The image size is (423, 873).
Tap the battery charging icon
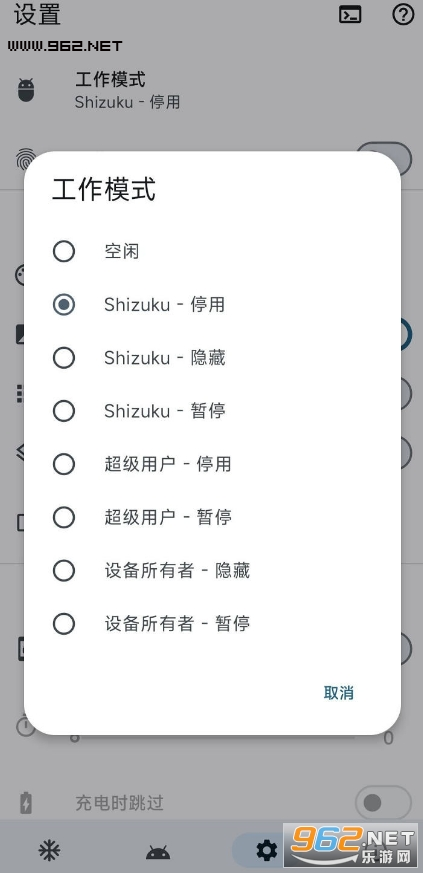click(26, 803)
